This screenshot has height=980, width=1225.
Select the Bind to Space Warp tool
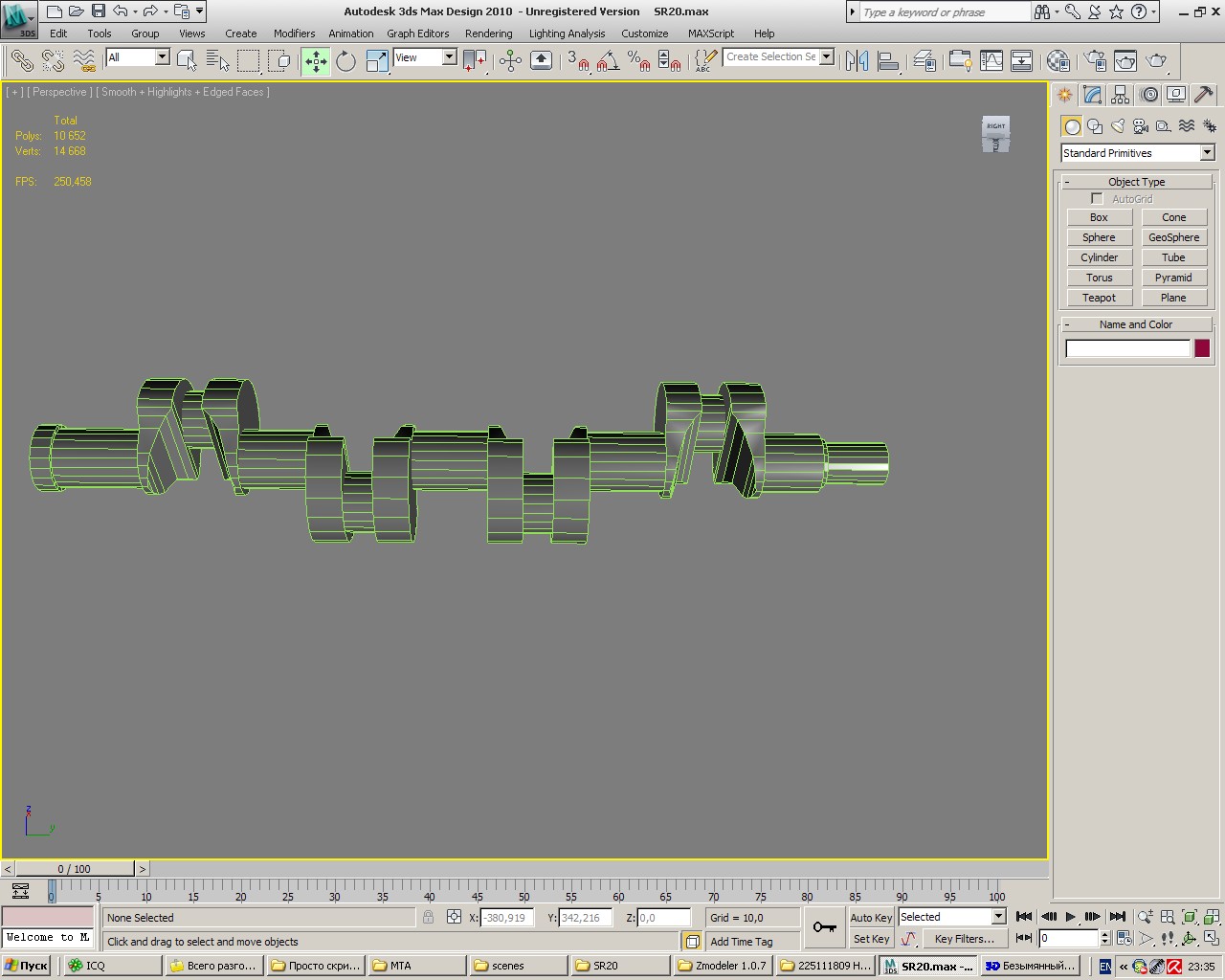click(84, 61)
